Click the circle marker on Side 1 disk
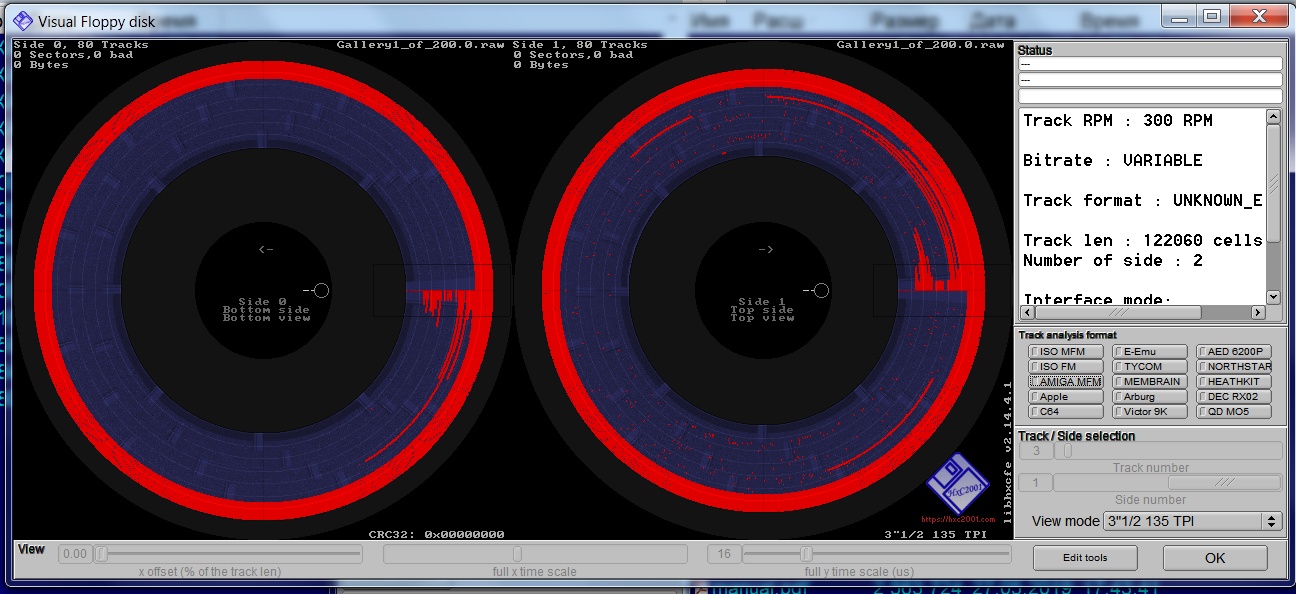Image resolution: width=1296 pixels, height=594 pixels. (x=821, y=290)
